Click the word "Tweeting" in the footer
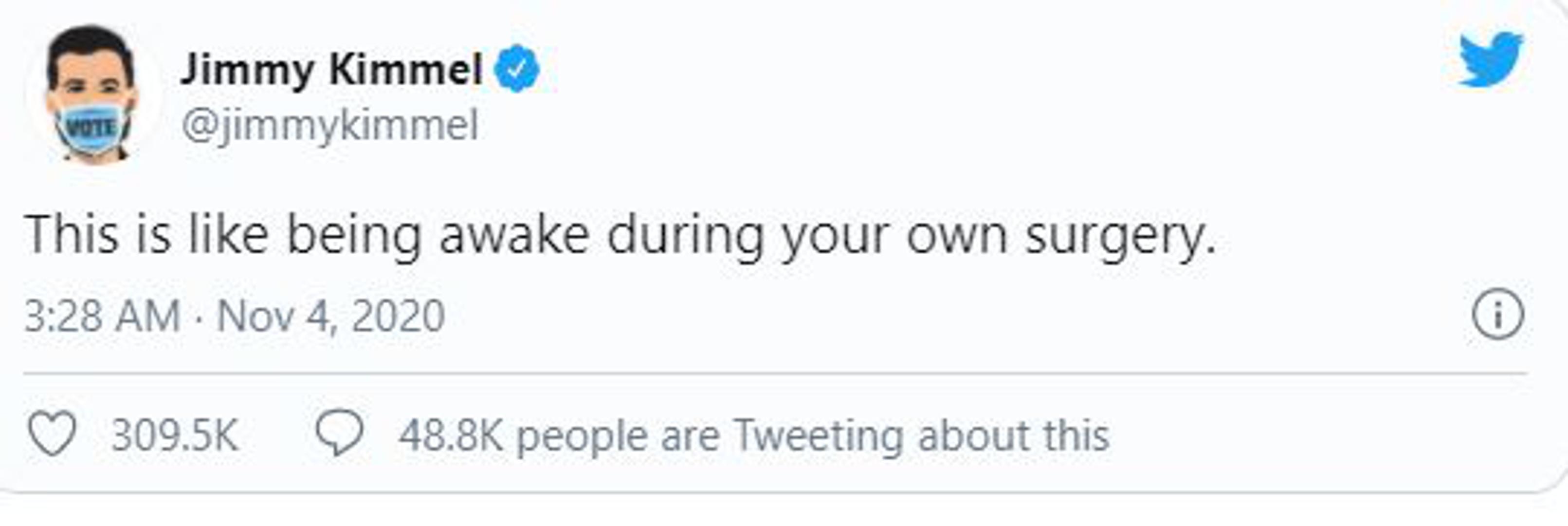Viewport: 1568px width, 526px height. 819,435
